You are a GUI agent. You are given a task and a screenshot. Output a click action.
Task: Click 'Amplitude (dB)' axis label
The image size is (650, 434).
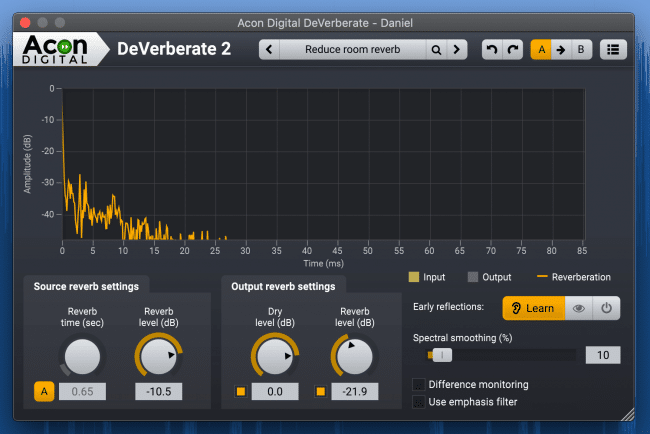pyautogui.click(x=27, y=164)
